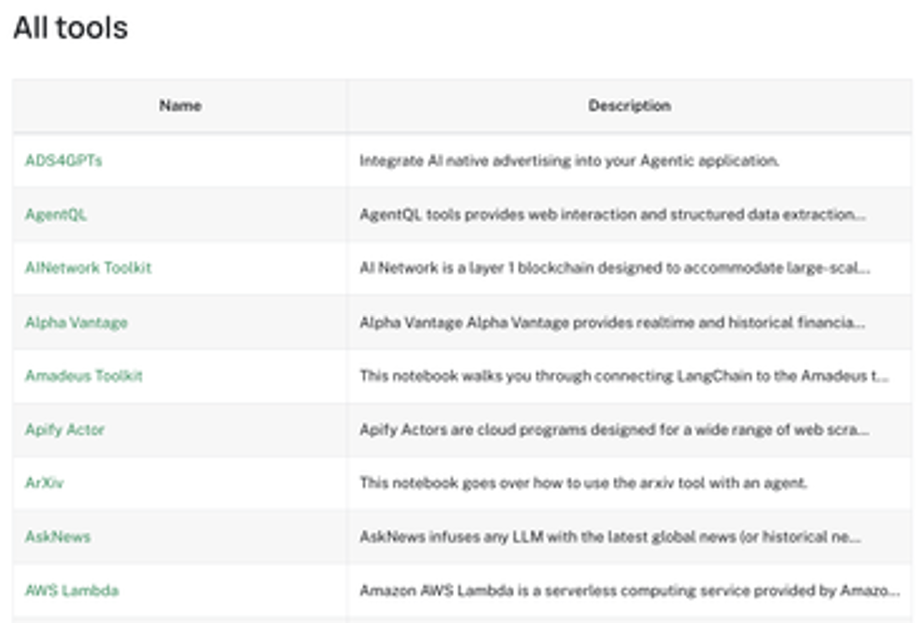
Task: Open the Amadeus Toolkit link
Action: click(84, 376)
